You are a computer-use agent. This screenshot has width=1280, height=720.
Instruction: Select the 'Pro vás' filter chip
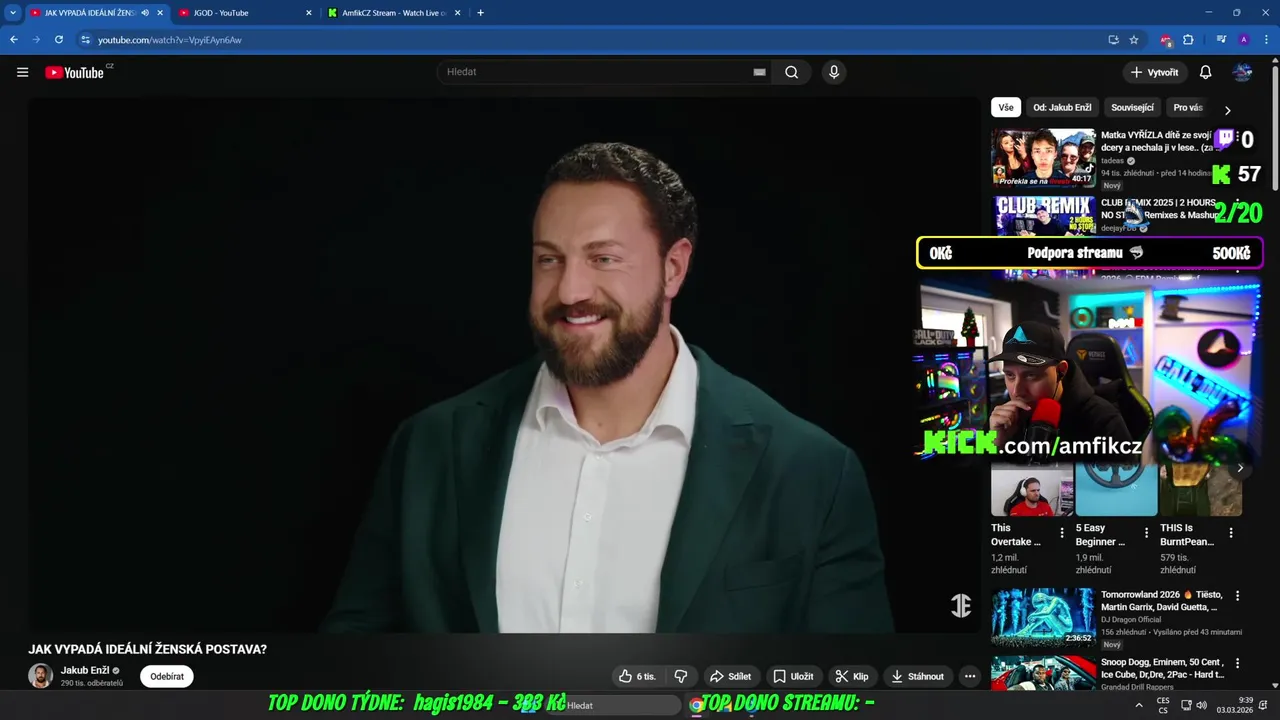point(1188,107)
